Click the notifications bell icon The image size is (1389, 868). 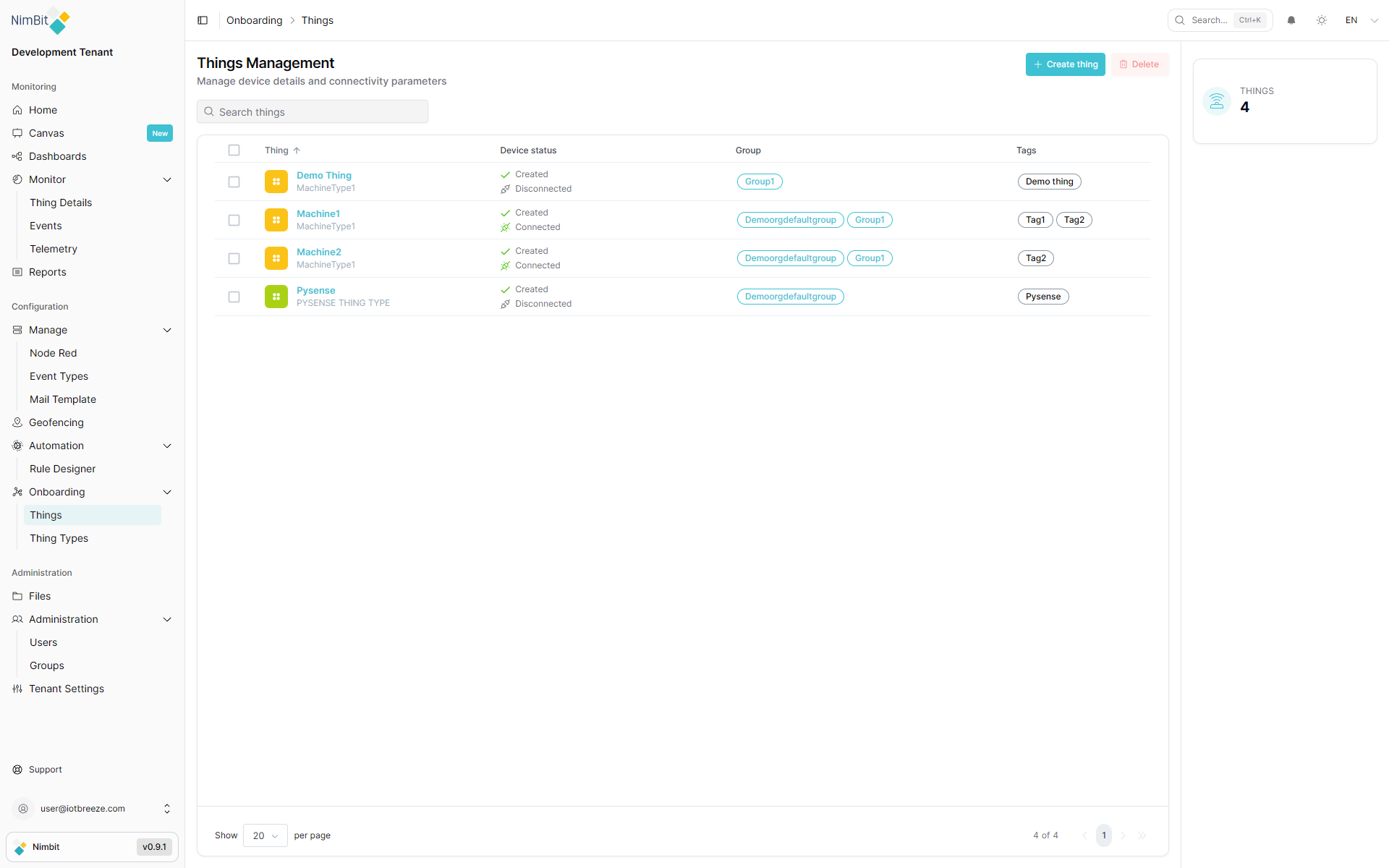tap(1291, 20)
